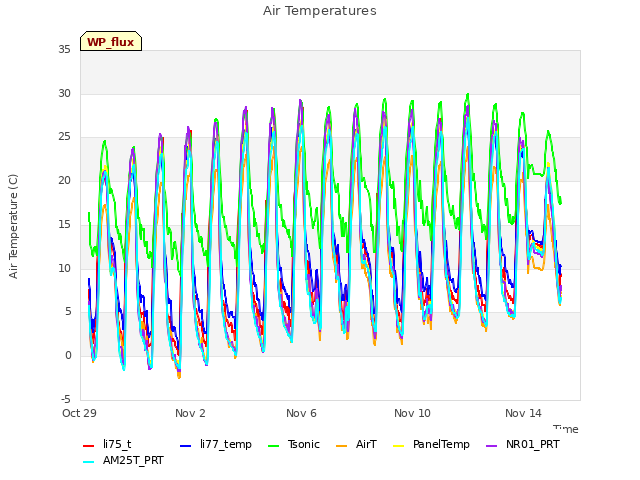Image resolution: width=640 pixels, height=480 pixels.
Task: Click the Nov 6 x-axis label
Action: 301,413
